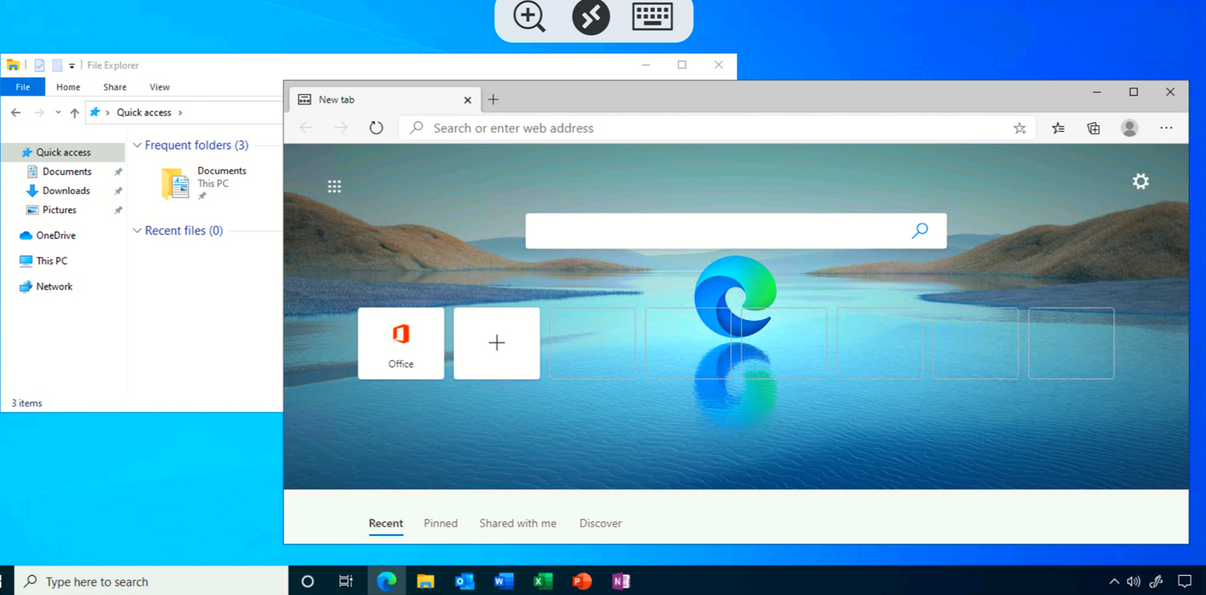Open the Office quick link tile

tap(401, 343)
